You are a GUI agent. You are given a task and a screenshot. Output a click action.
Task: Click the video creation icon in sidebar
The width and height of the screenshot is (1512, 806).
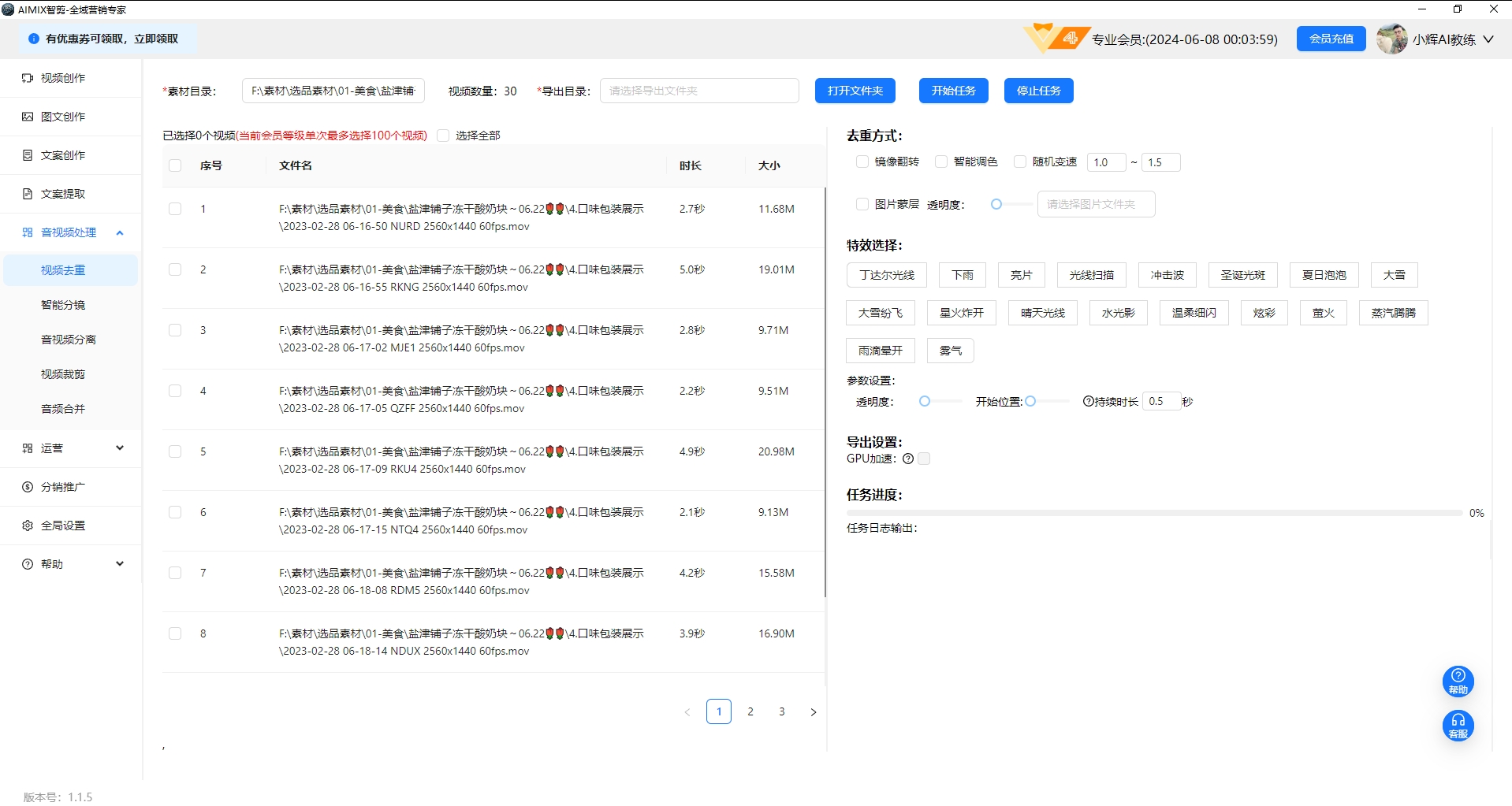tap(28, 78)
